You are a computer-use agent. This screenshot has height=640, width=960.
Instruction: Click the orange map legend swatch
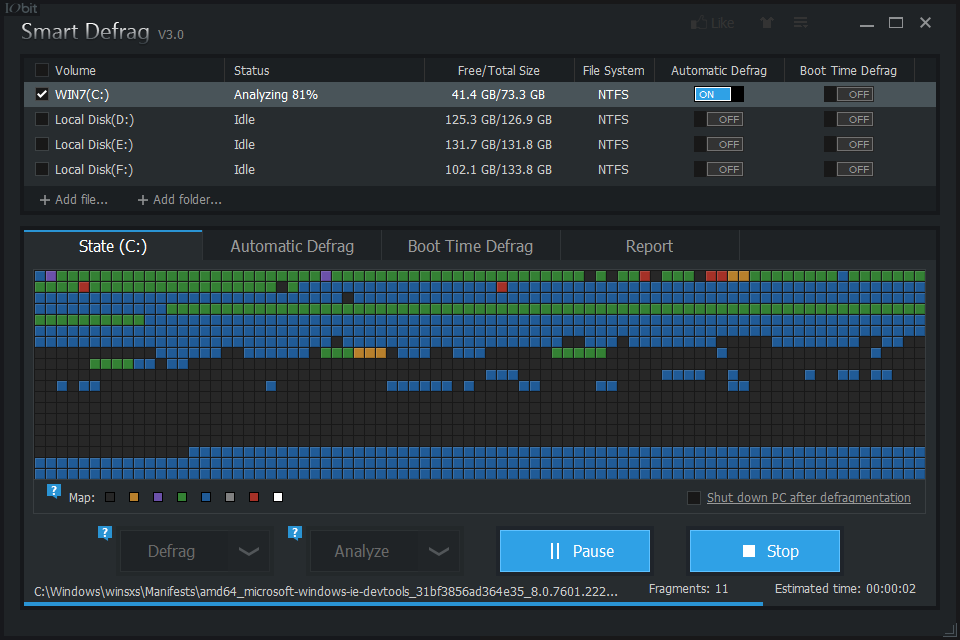coord(134,497)
